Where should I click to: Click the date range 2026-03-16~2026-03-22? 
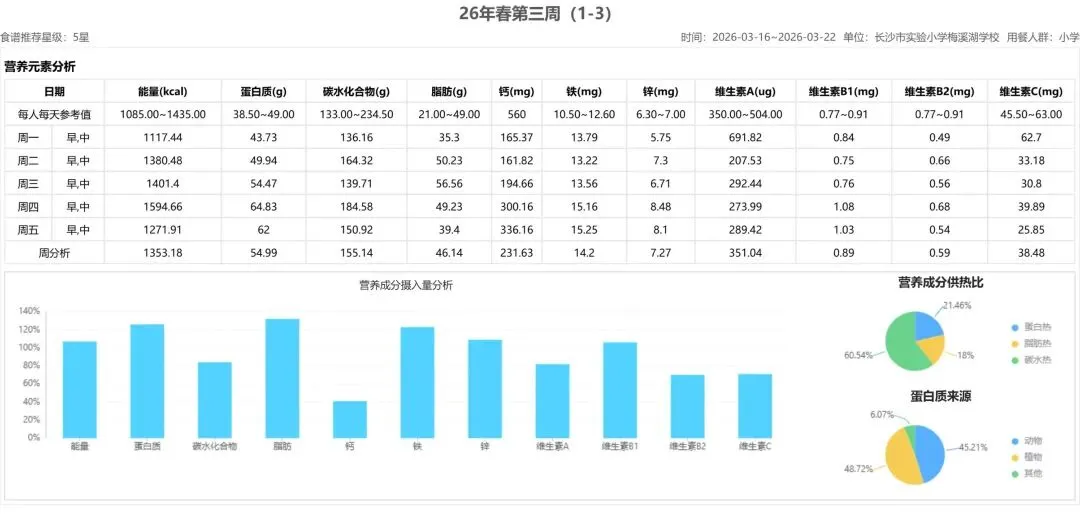(x=774, y=37)
